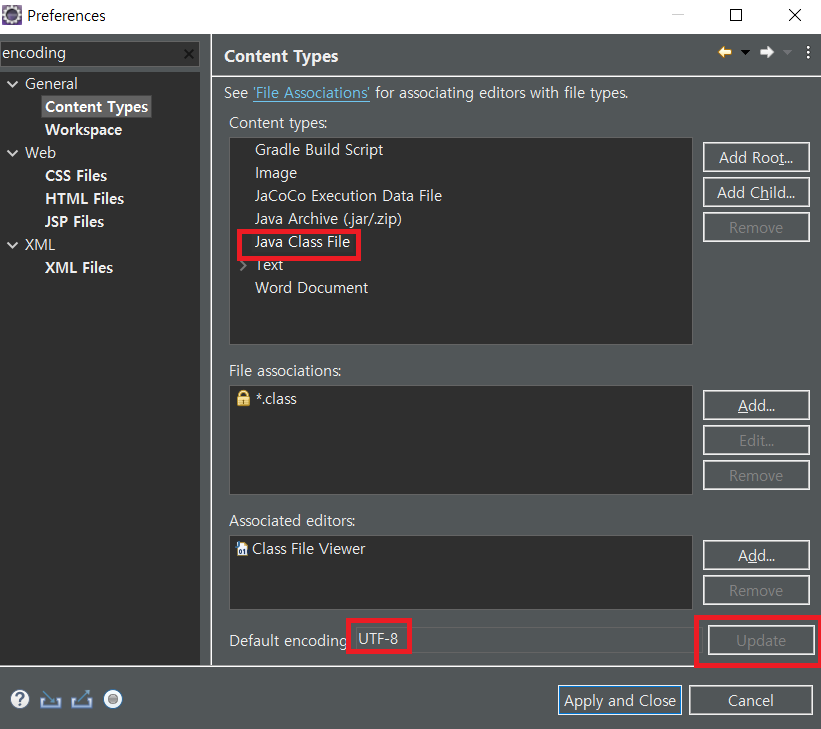
Task: Close the Preferences window
Action: (x=795, y=15)
